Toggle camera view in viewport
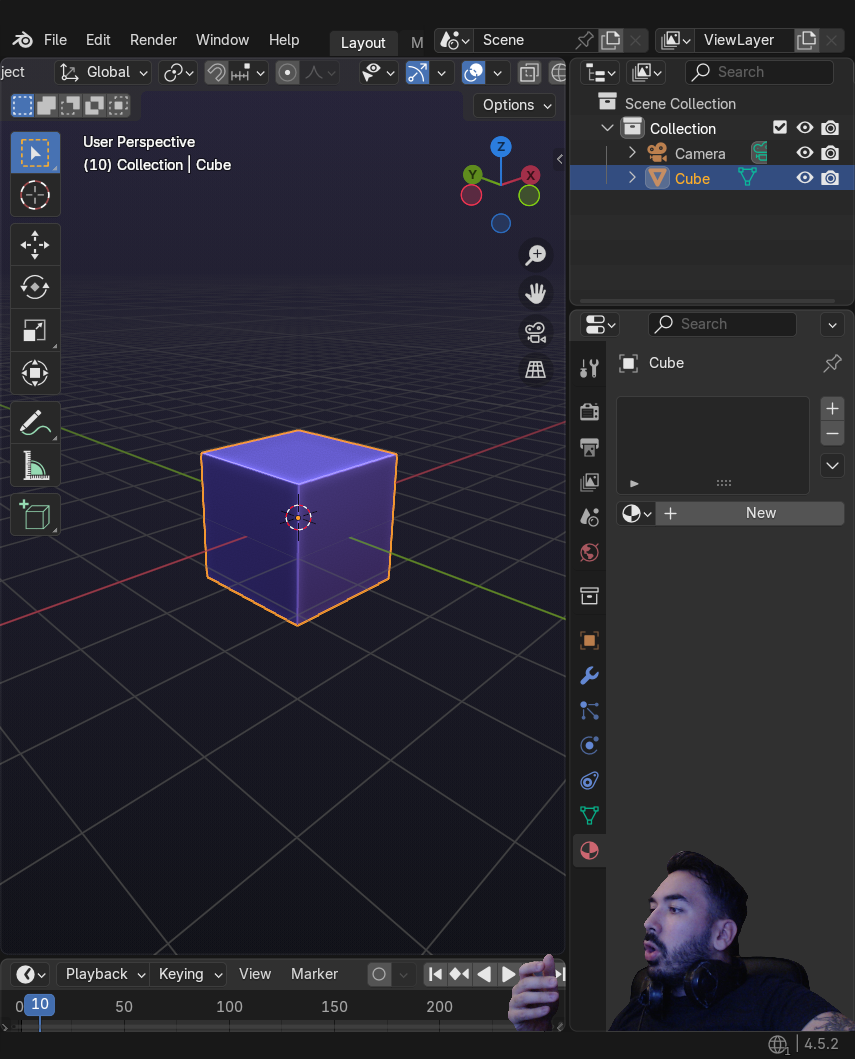The width and height of the screenshot is (855, 1059). (x=536, y=331)
